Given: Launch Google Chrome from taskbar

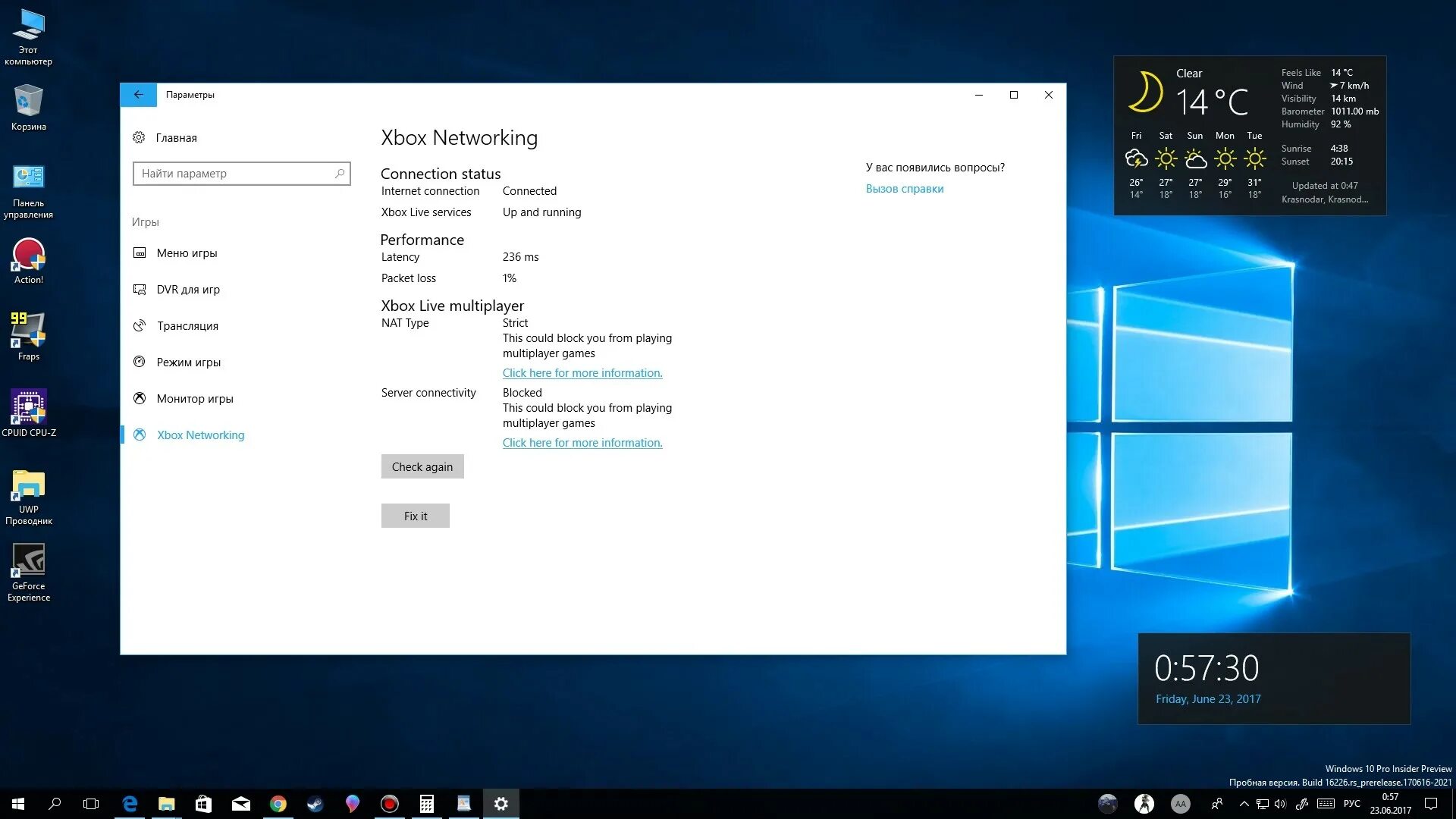Looking at the screenshot, I should [x=278, y=804].
